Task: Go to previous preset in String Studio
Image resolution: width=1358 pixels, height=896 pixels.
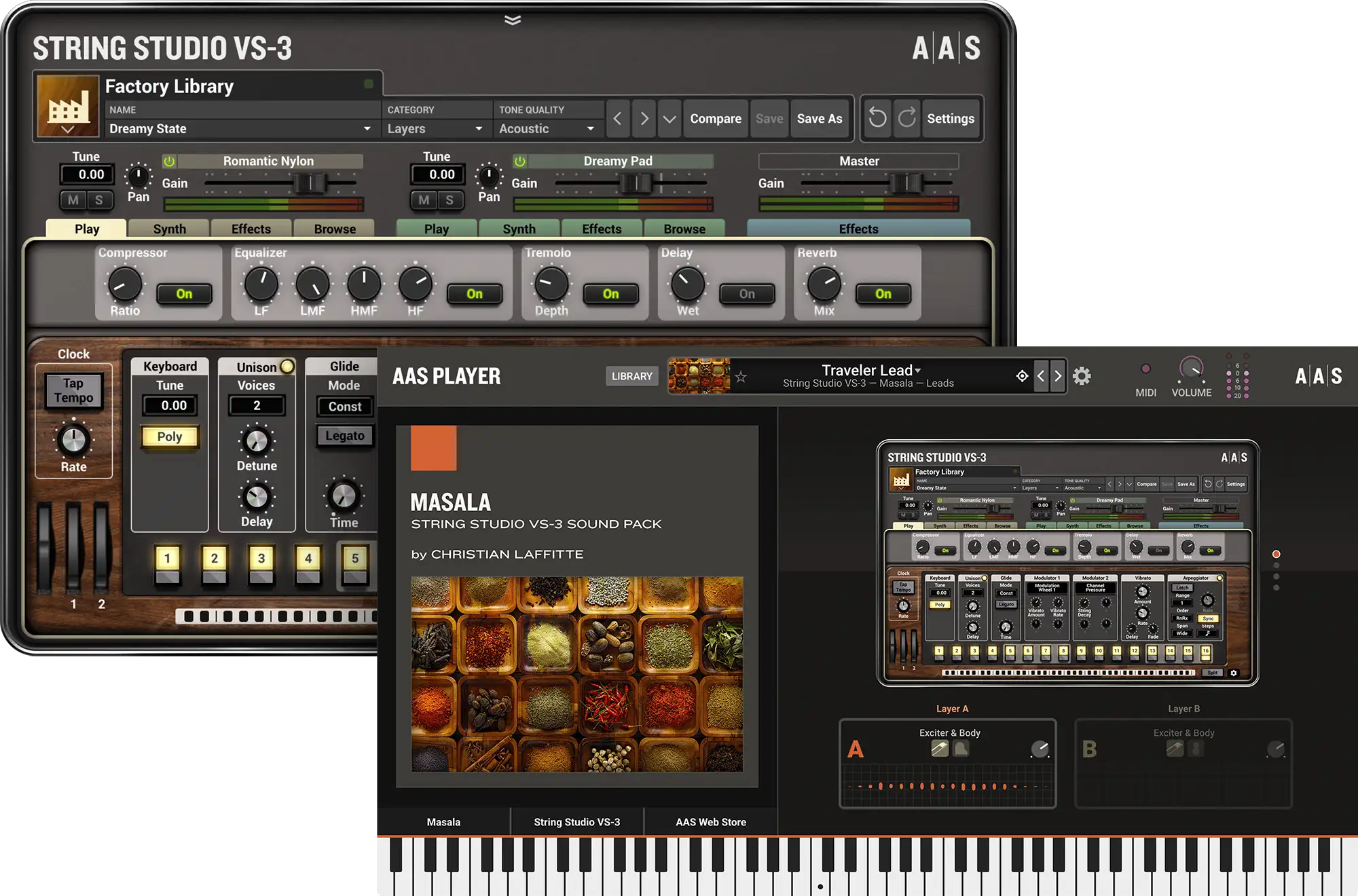Action: (617, 119)
